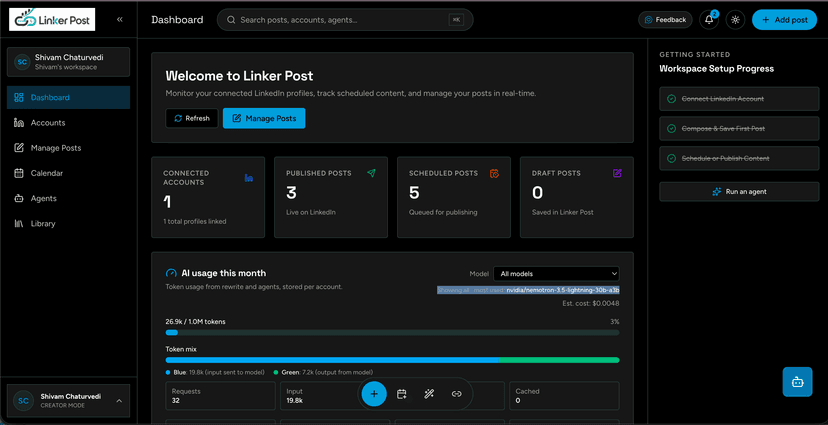828x425 pixels.
Task: Click the Dashboard grid icon in sidebar
Action: [x=19, y=98]
